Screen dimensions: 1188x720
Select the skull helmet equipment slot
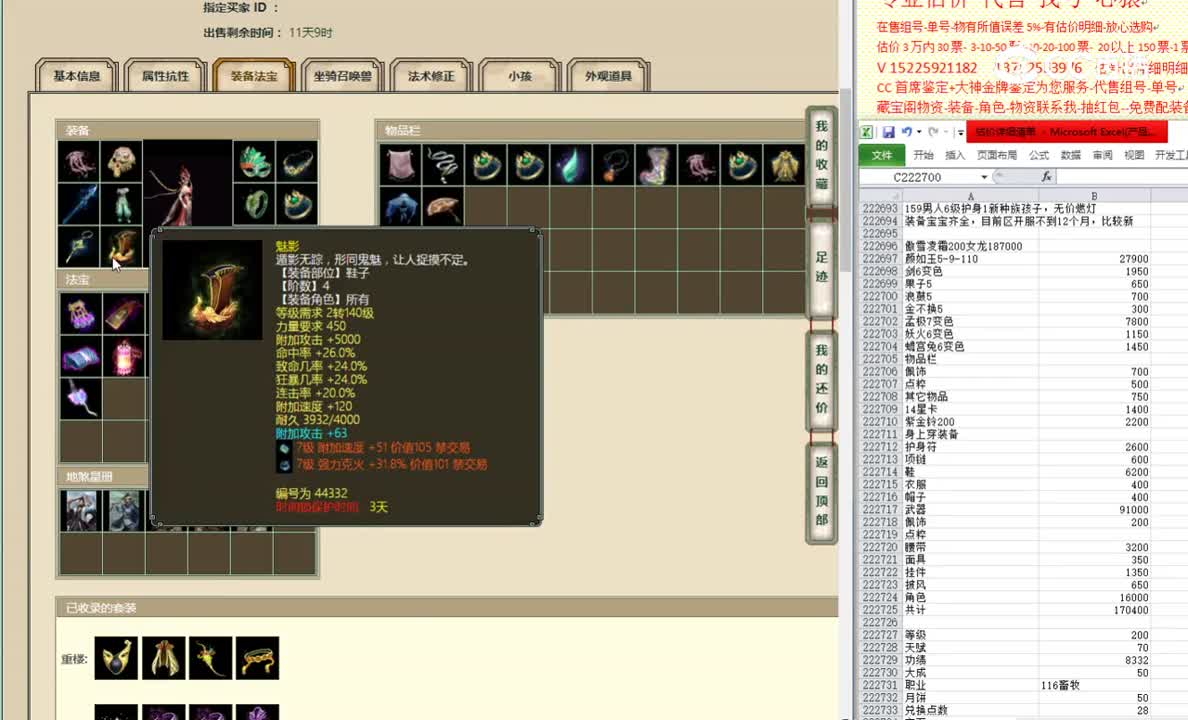pyautogui.click(x=121, y=161)
